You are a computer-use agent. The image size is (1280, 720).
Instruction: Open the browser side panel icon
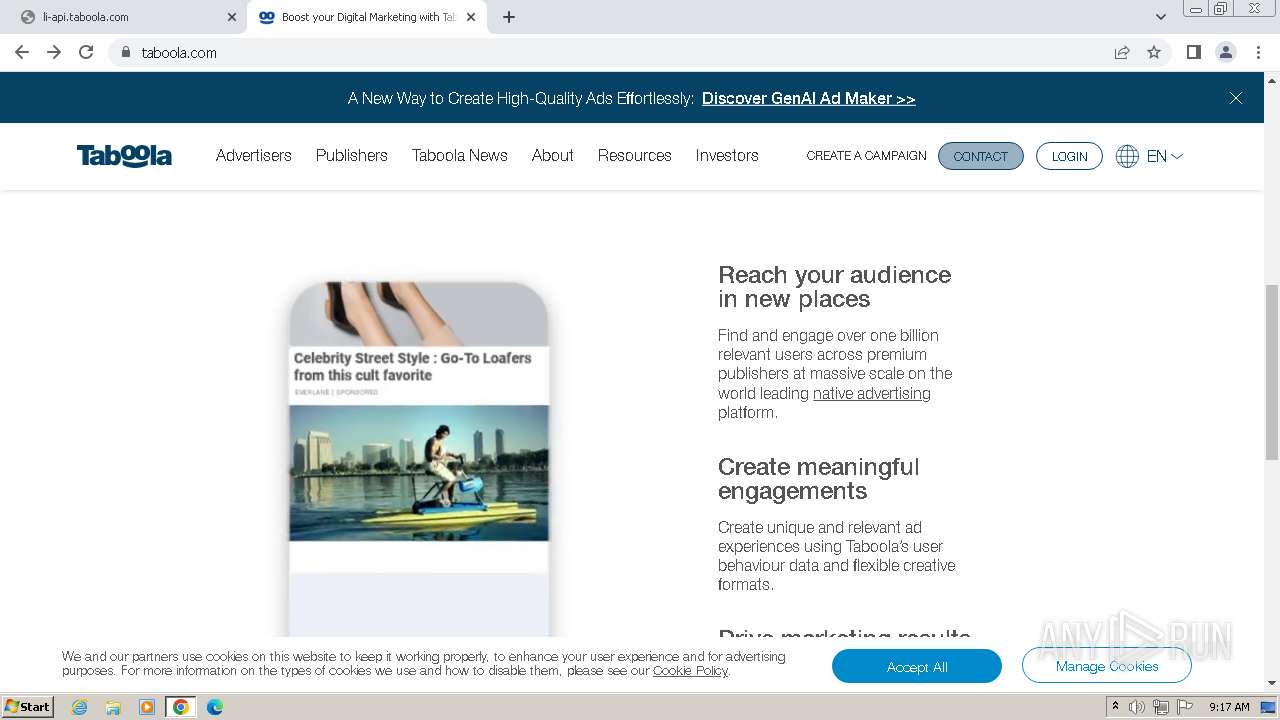pyautogui.click(x=1193, y=52)
